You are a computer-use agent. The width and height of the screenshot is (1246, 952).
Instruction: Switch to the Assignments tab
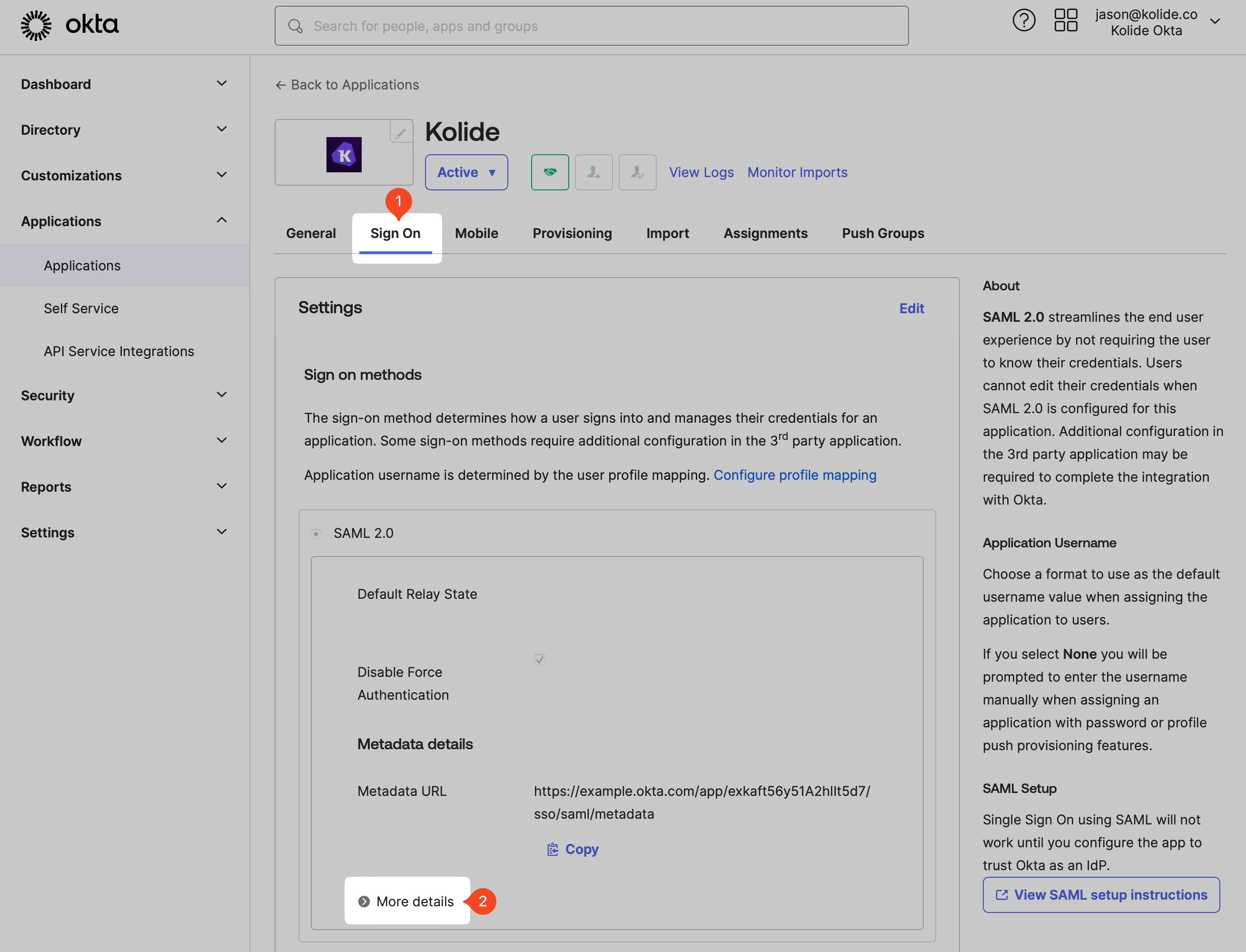click(765, 233)
